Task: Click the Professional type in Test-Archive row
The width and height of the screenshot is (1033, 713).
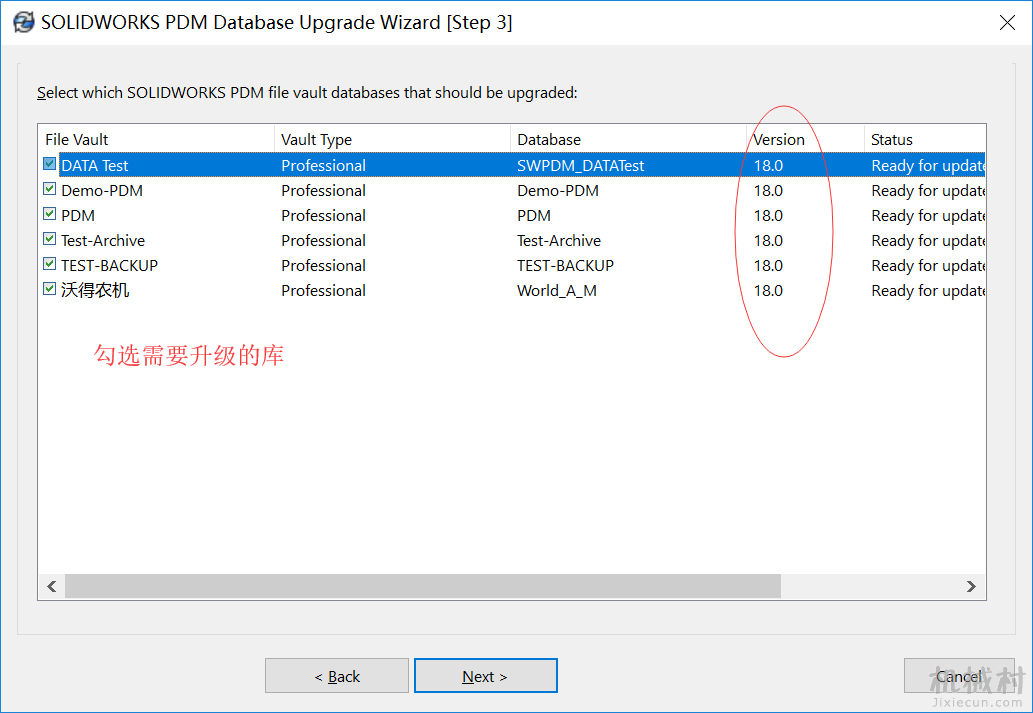Action: point(323,241)
